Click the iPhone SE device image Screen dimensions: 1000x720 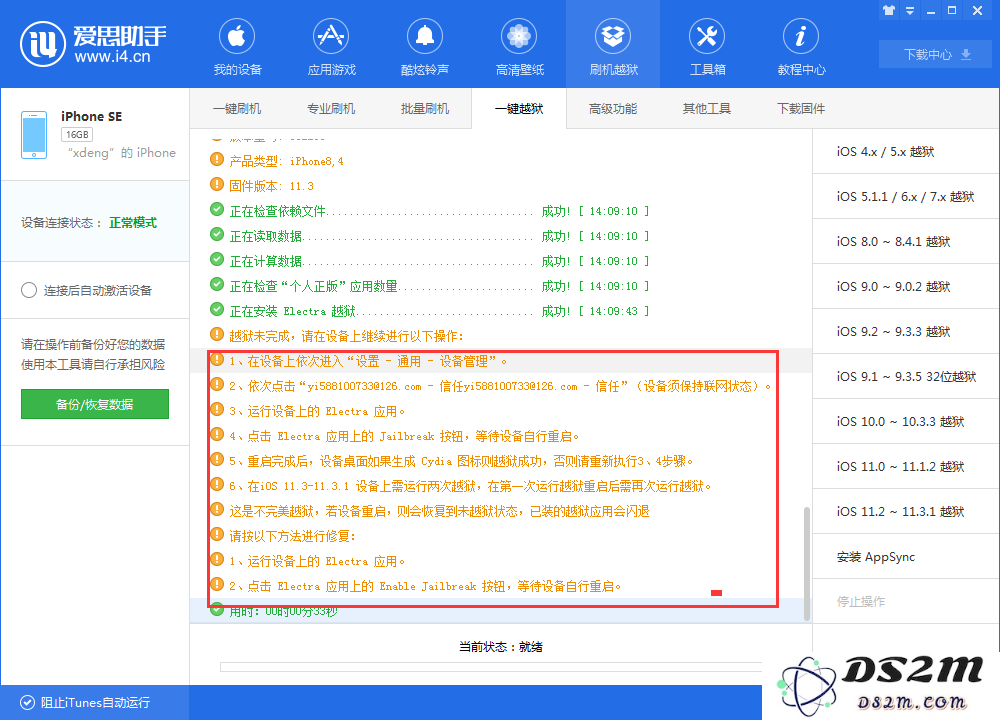click(34, 135)
